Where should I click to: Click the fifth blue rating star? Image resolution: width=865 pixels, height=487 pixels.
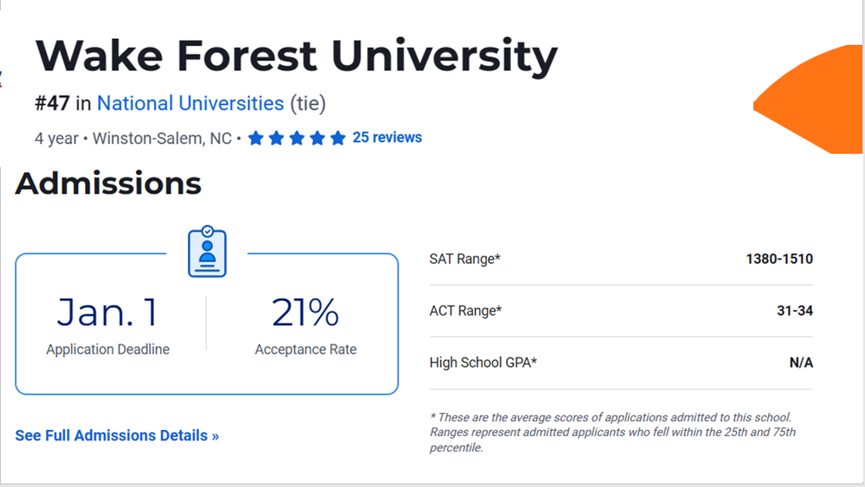[338, 138]
